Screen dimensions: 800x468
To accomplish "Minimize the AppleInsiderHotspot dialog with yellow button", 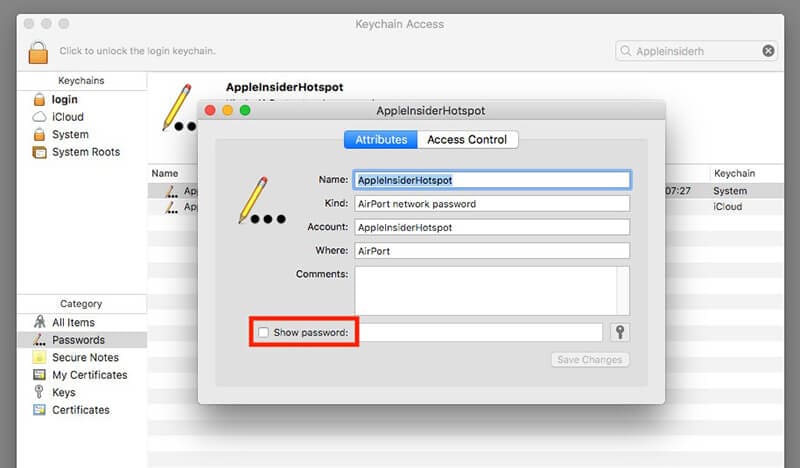I will pyautogui.click(x=228, y=110).
